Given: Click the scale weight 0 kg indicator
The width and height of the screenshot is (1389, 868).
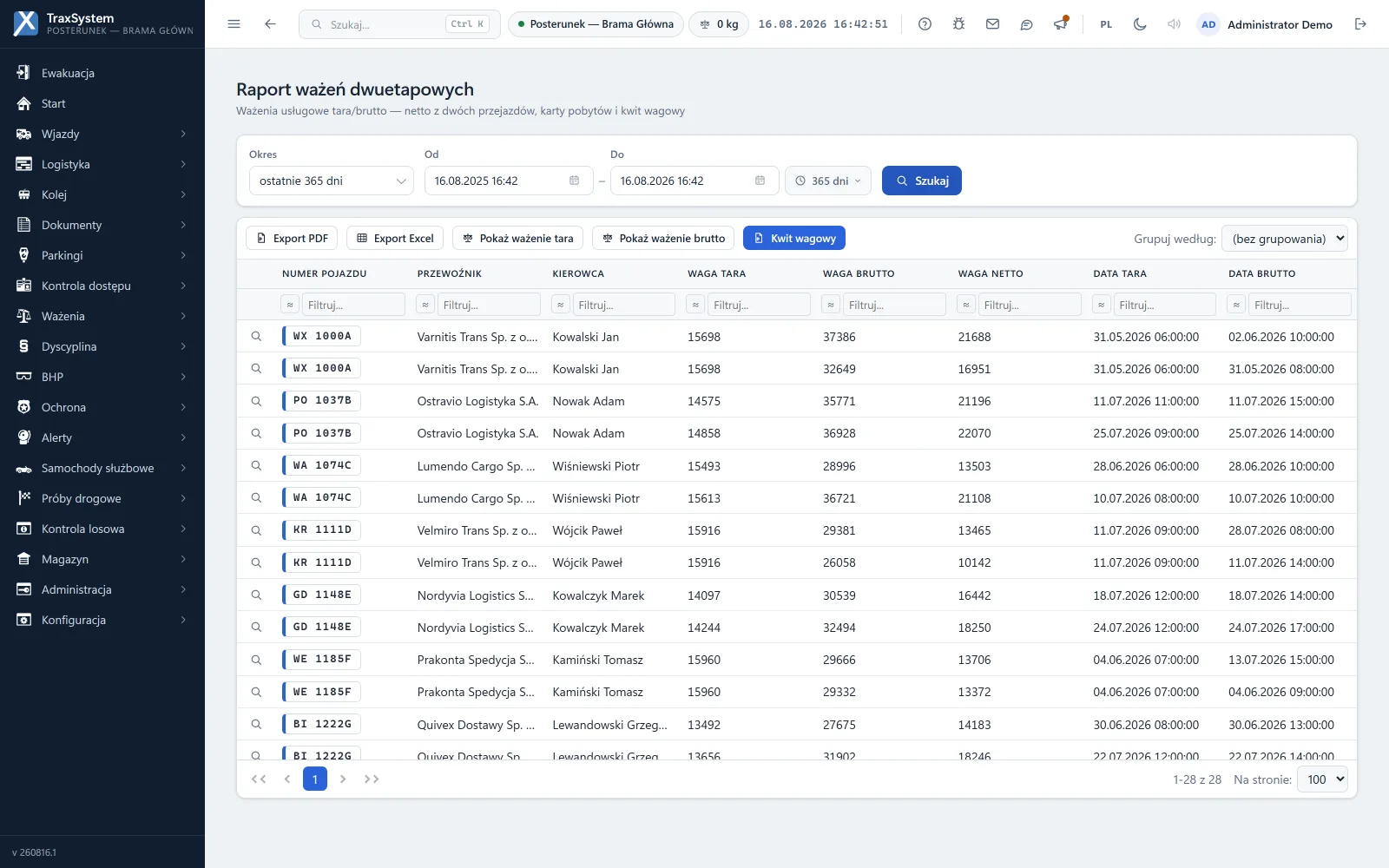Looking at the screenshot, I should tap(719, 24).
